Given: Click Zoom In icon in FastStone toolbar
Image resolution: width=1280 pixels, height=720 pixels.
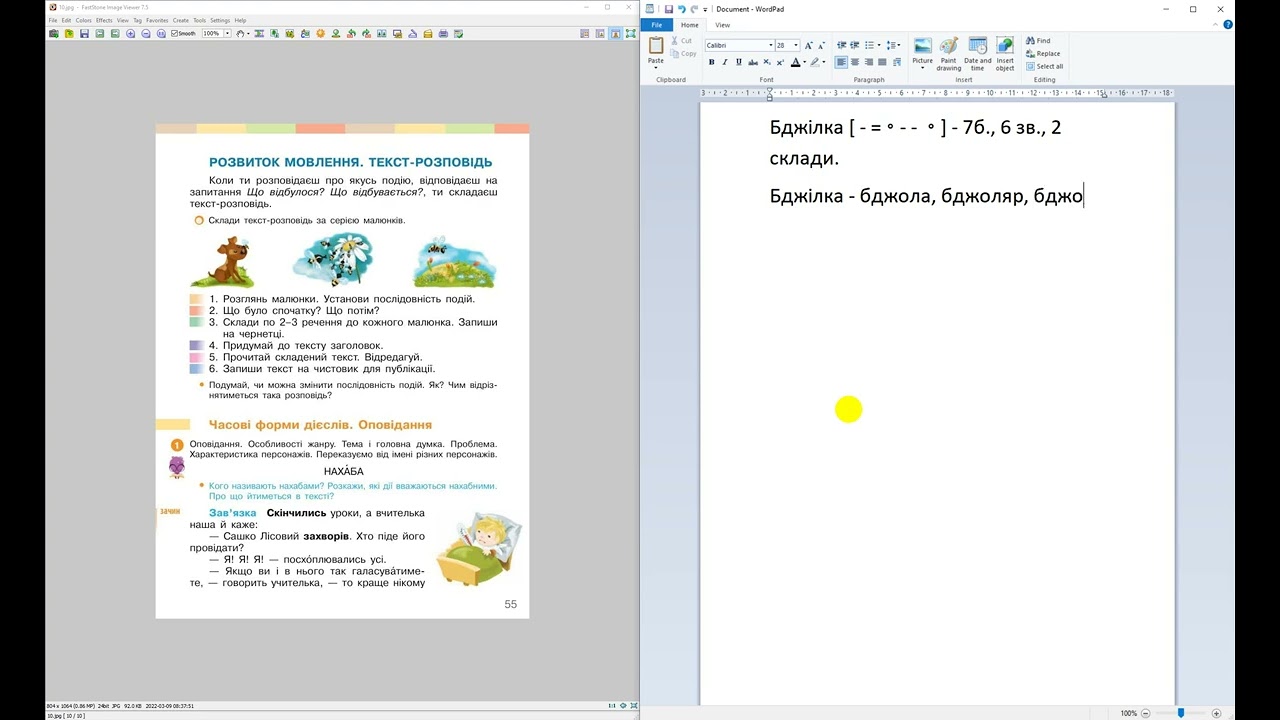Looking at the screenshot, I should click(131, 33).
